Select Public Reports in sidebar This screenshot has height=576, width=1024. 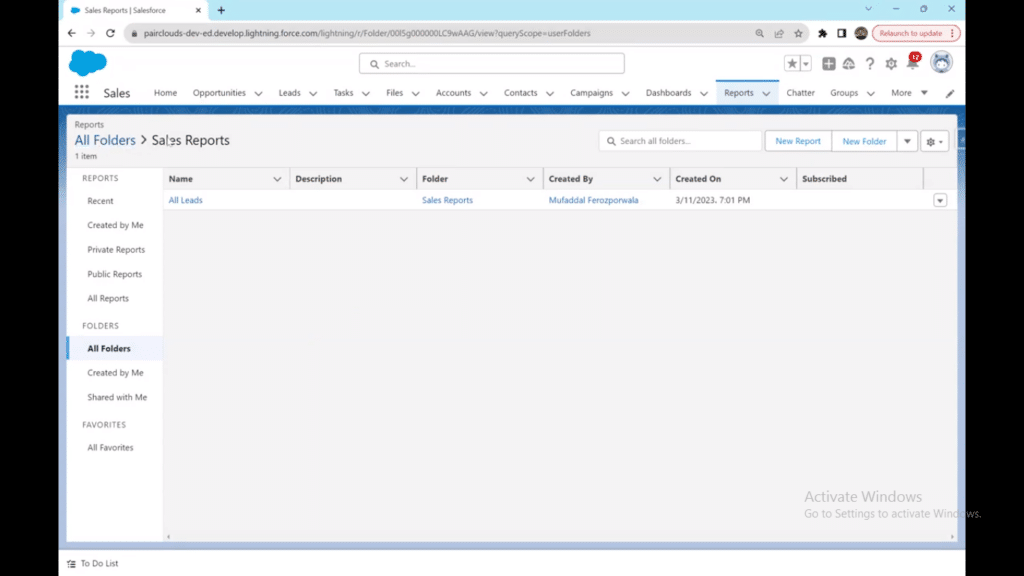pos(114,274)
